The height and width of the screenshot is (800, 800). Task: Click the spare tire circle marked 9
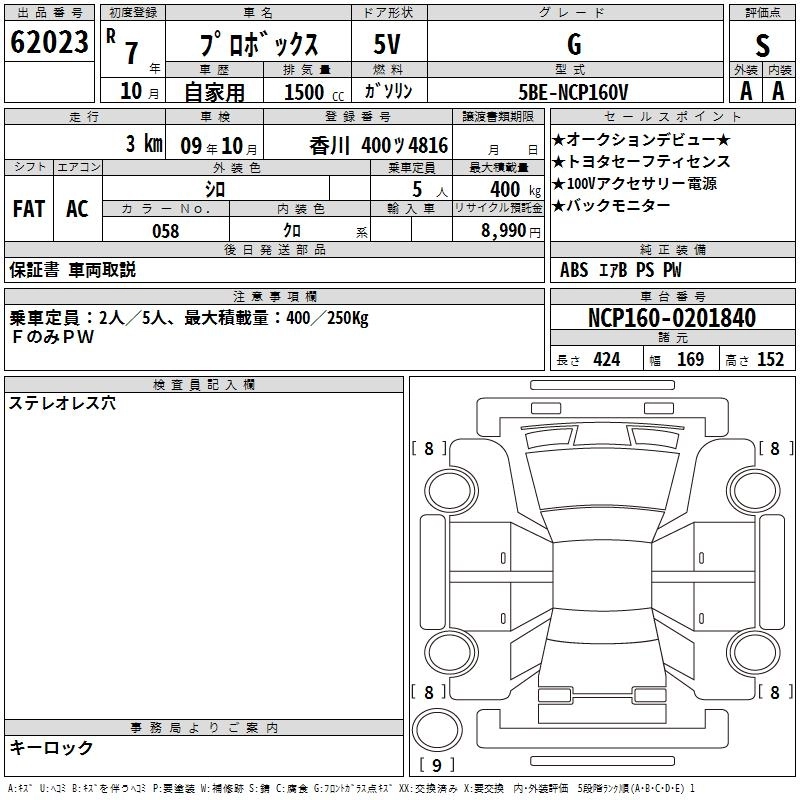[437, 730]
